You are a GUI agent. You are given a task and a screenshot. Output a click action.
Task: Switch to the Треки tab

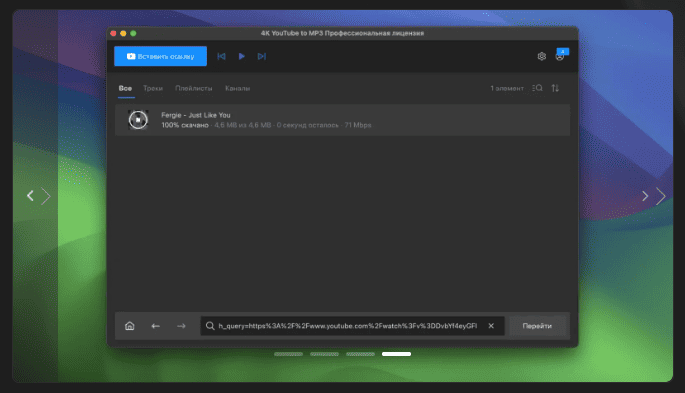(x=153, y=88)
